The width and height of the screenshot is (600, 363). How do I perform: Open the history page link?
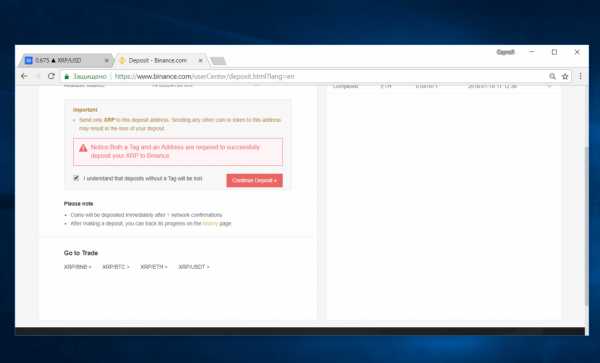coord(210,223)
